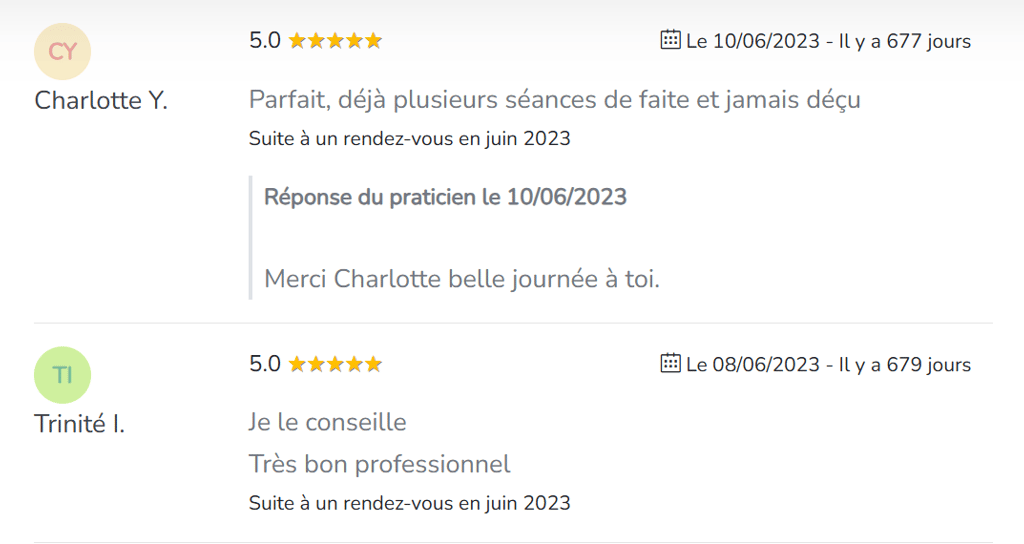Click calendar icon beside 10/06/2023 date

[x=671, y=40]
